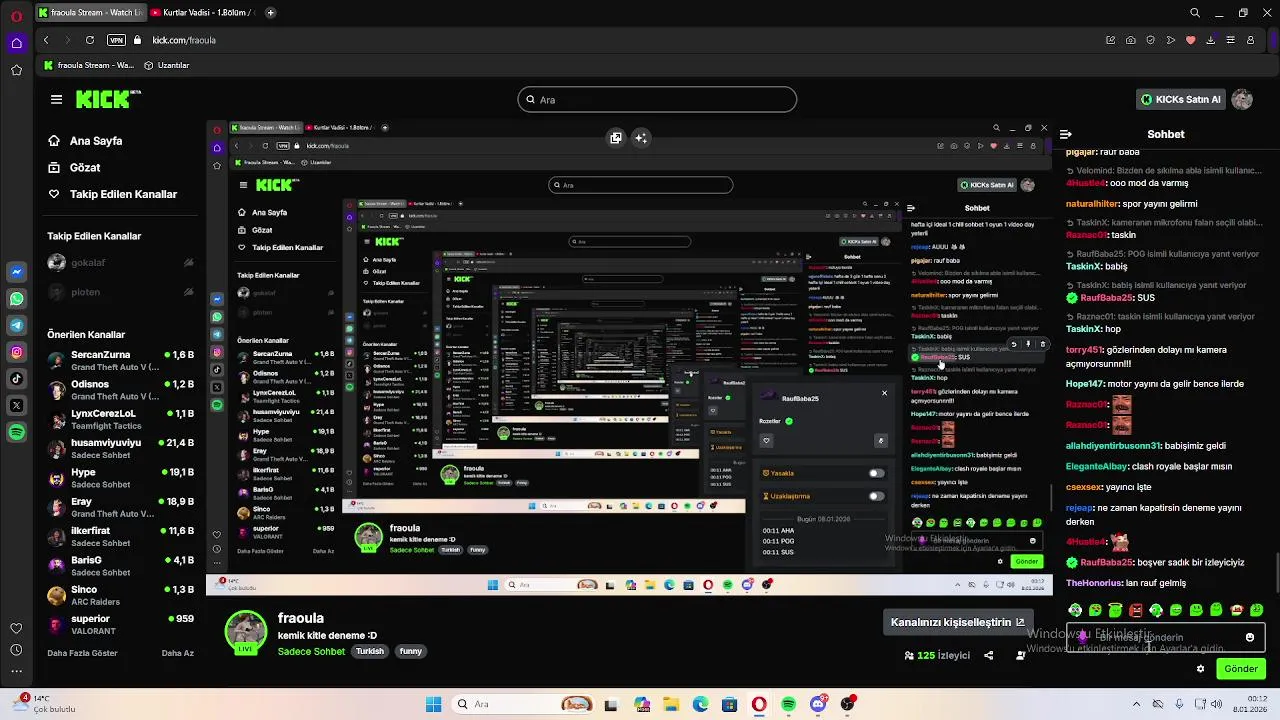Viewport: 1280px width, 720px height.
Task: Open the user profile avatar
Action: pos(1242,99)
